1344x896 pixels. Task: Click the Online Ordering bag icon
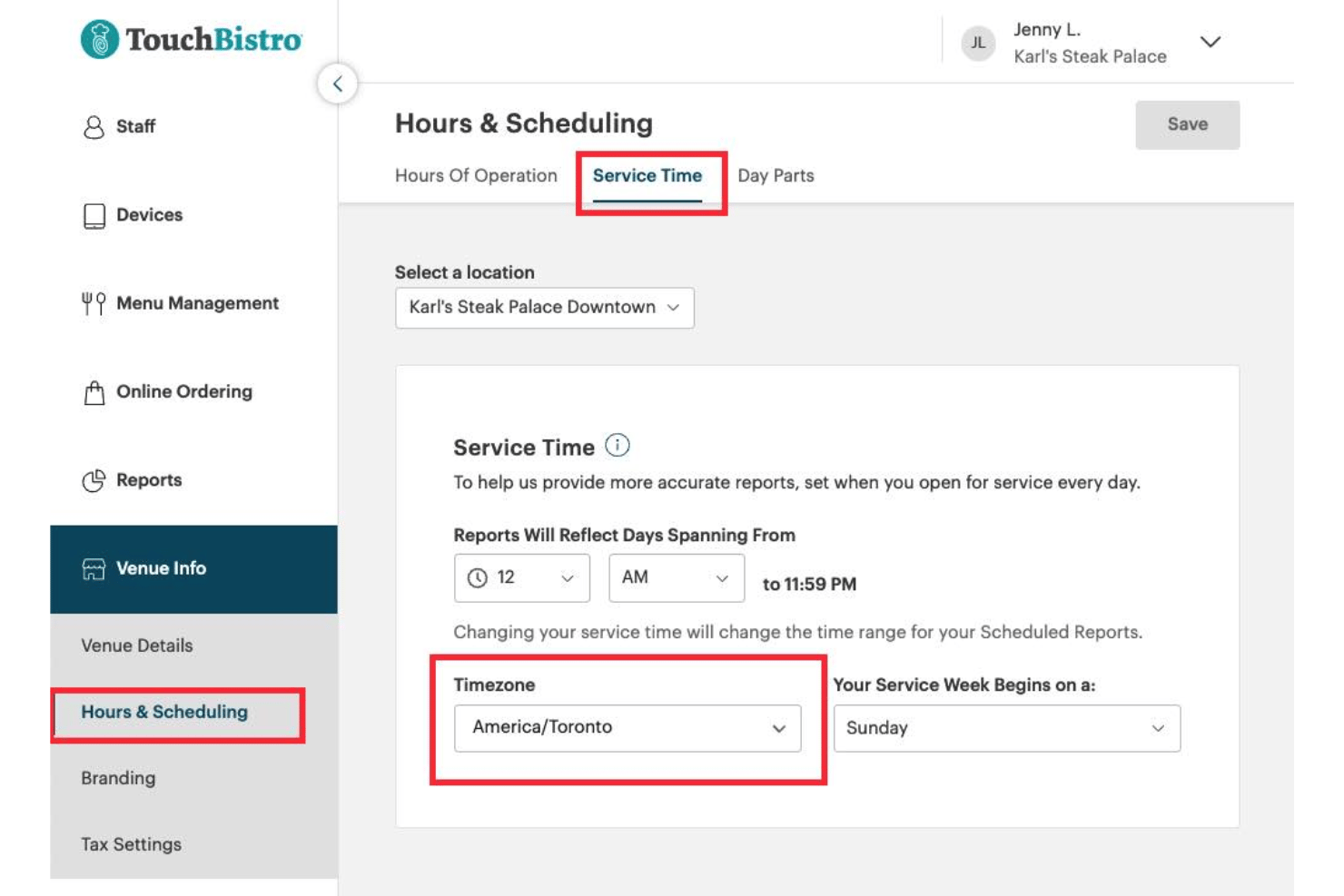[94, 392]
